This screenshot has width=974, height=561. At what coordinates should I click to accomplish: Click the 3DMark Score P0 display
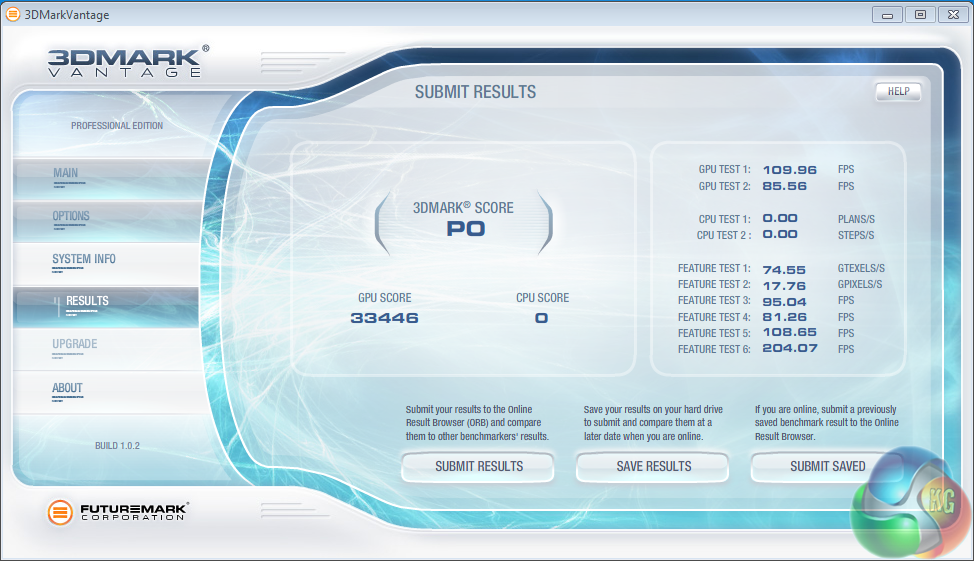[463, 220]
